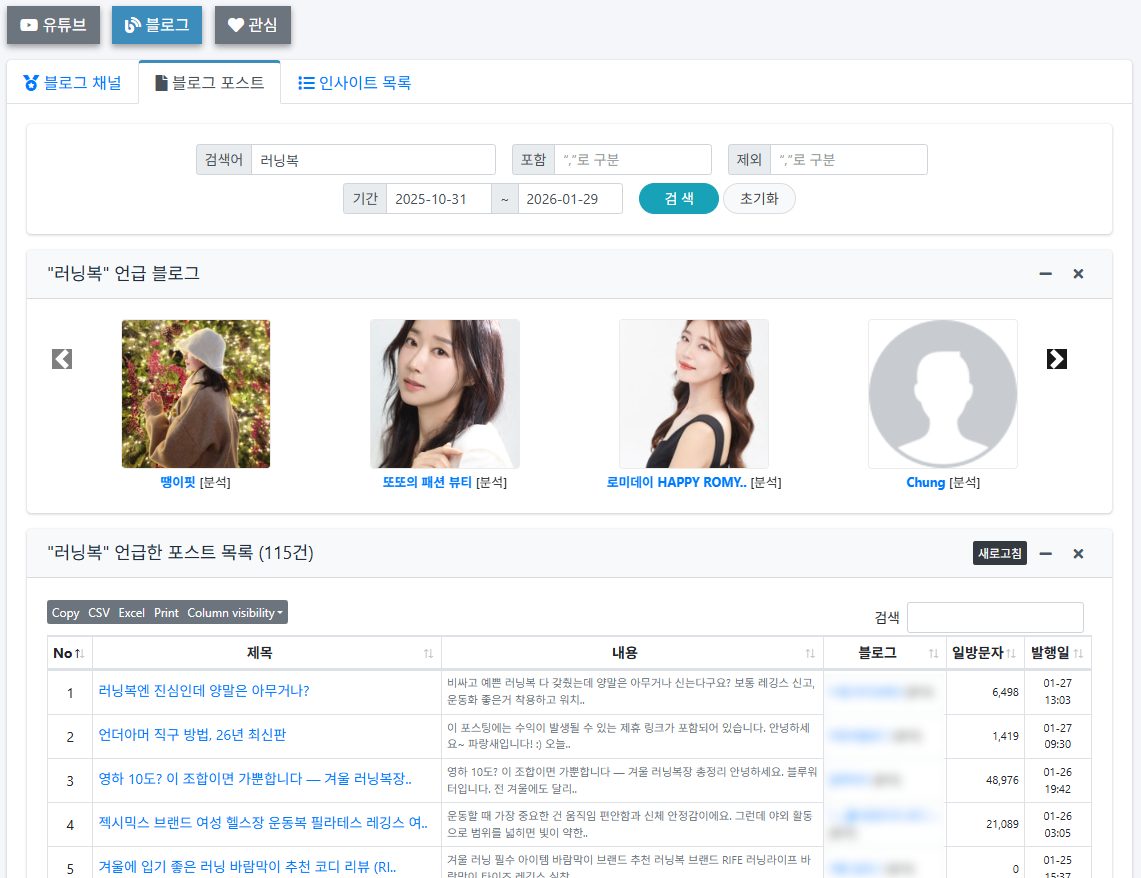Click the right carousel arrow

click(1056, 358)
